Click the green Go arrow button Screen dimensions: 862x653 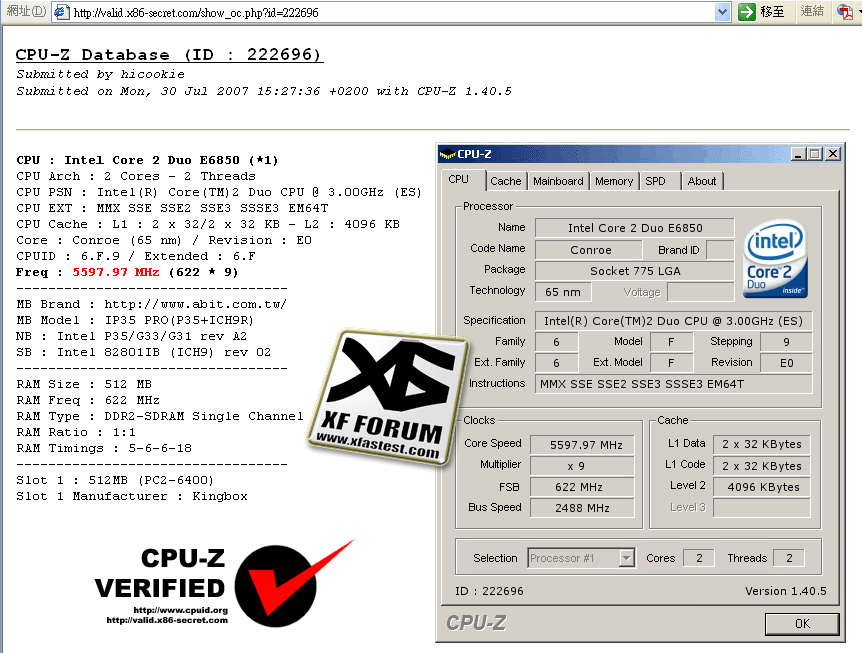click(x=747, y=12)
